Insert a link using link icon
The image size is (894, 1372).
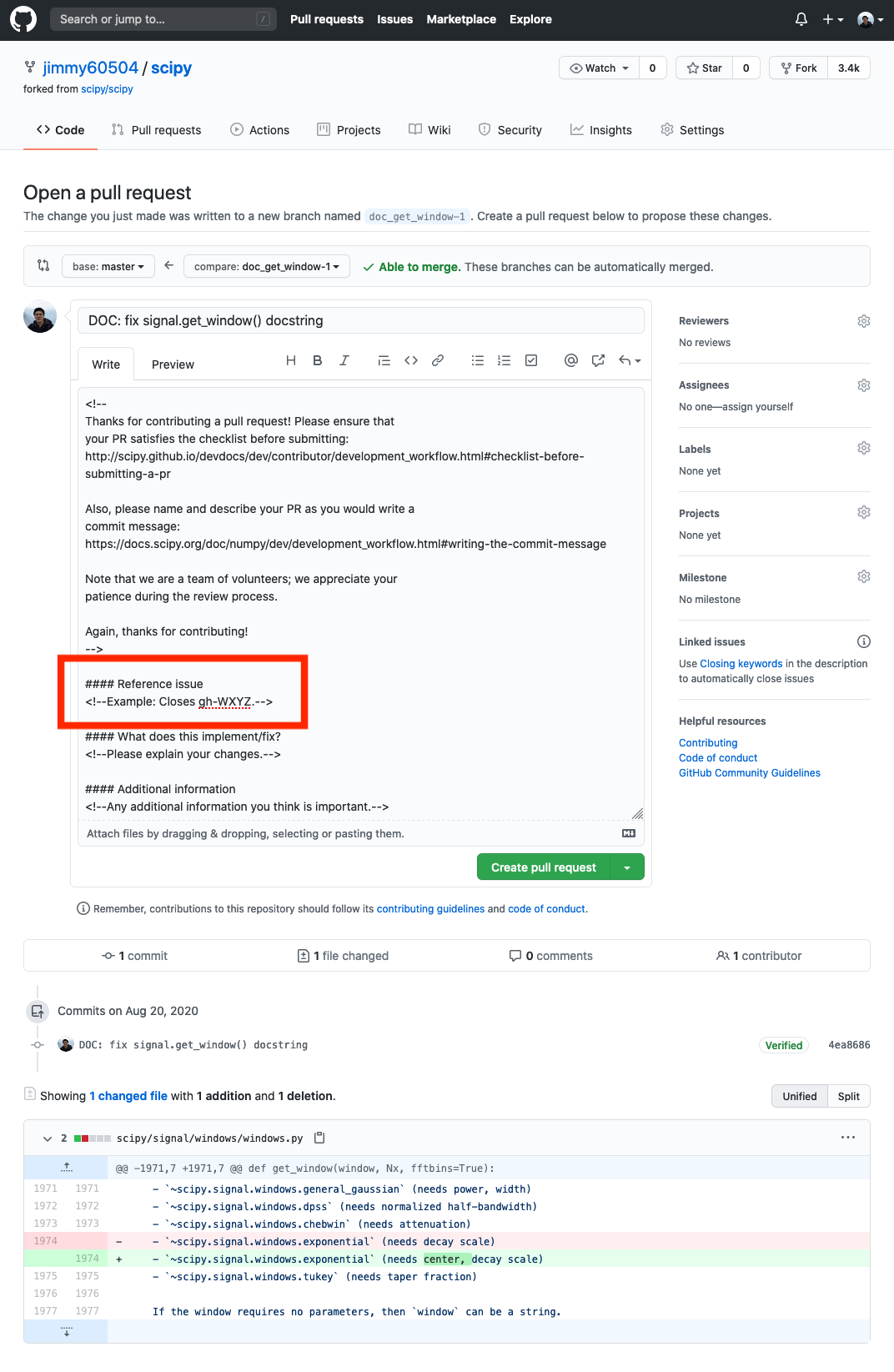click(x=438, y=360)
